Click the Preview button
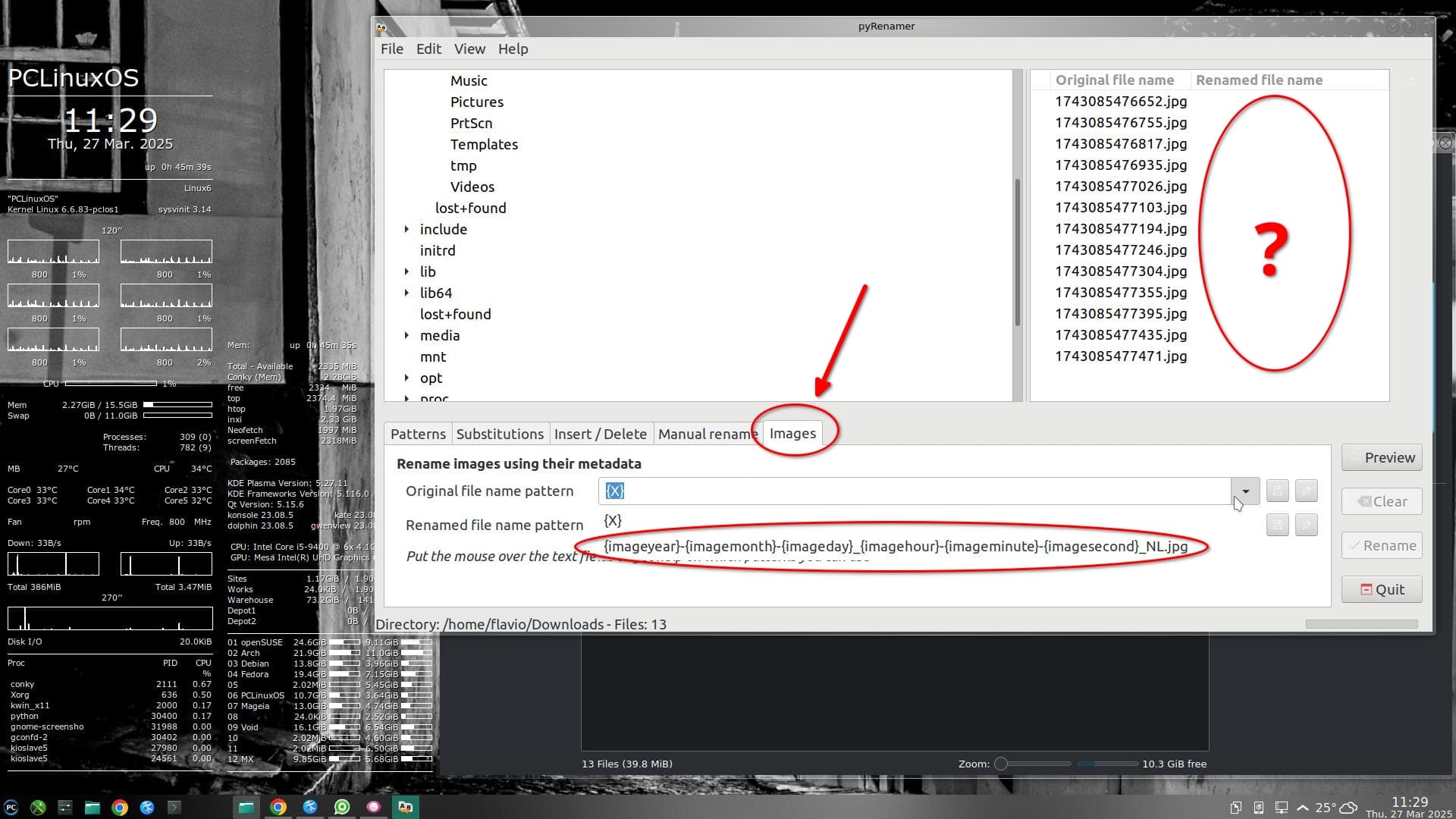This screenshot has width=1456, height=819. pos(1381,457)
